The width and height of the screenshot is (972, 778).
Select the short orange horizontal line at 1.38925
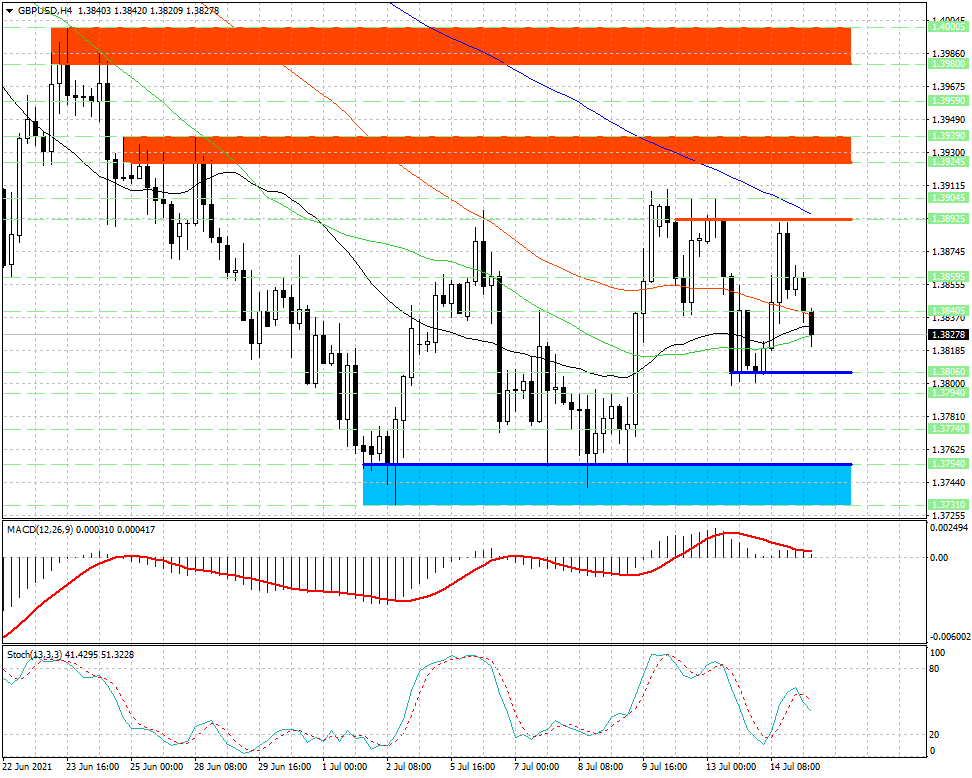762,219
